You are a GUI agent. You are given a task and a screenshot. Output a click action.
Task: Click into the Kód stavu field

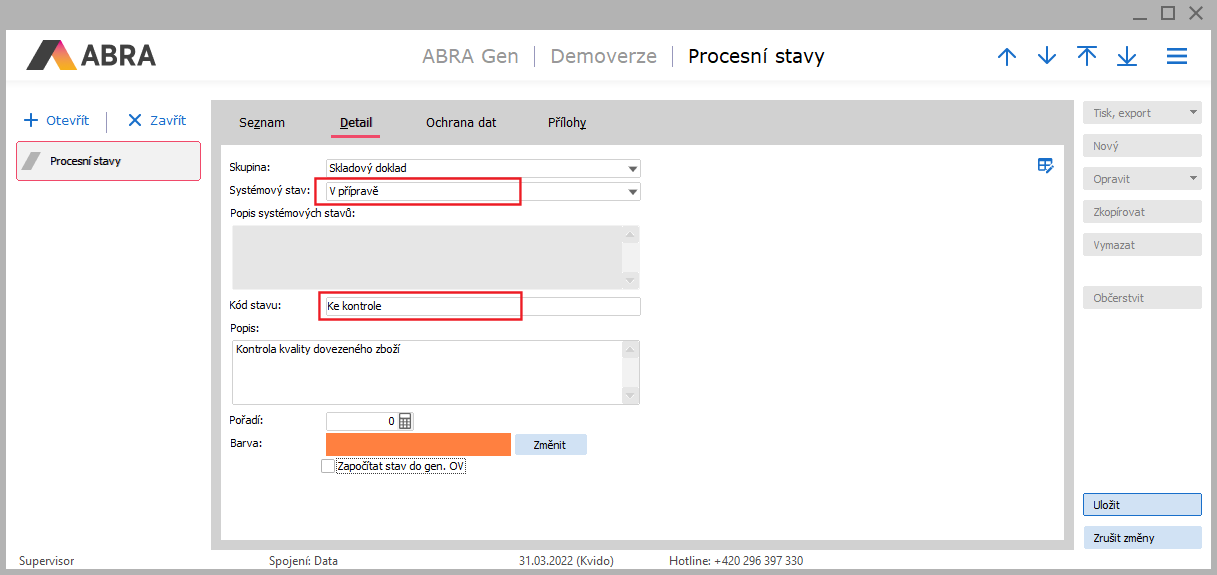click(480, 306)
